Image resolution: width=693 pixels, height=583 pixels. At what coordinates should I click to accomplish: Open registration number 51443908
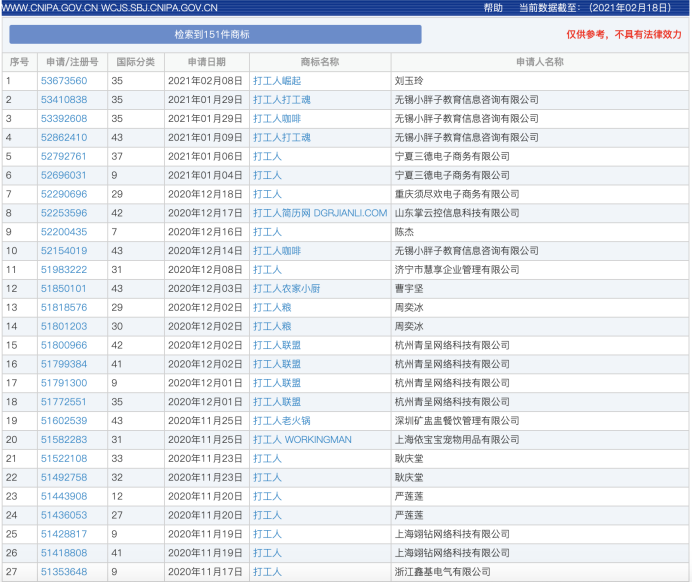64,496
